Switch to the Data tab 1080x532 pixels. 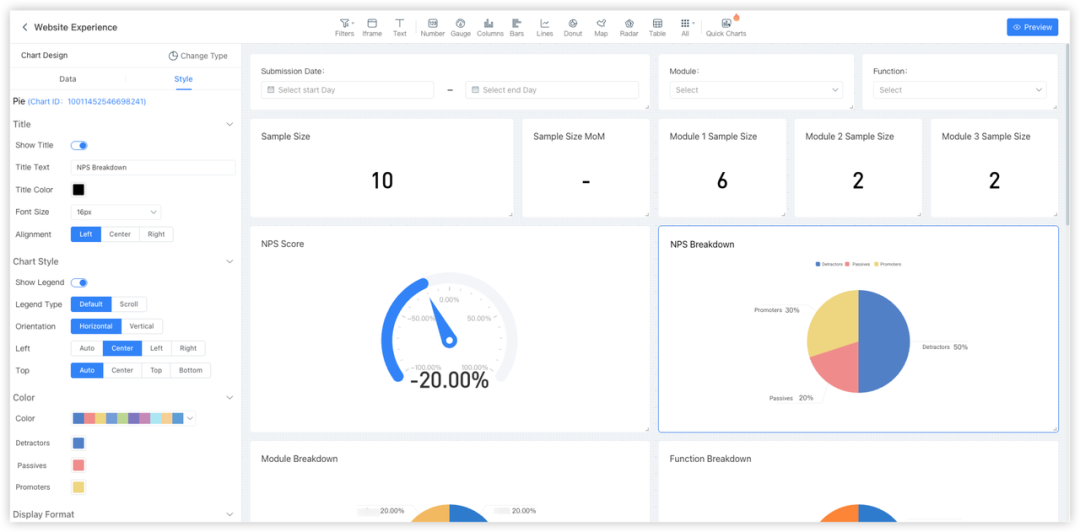pos(68,79)
